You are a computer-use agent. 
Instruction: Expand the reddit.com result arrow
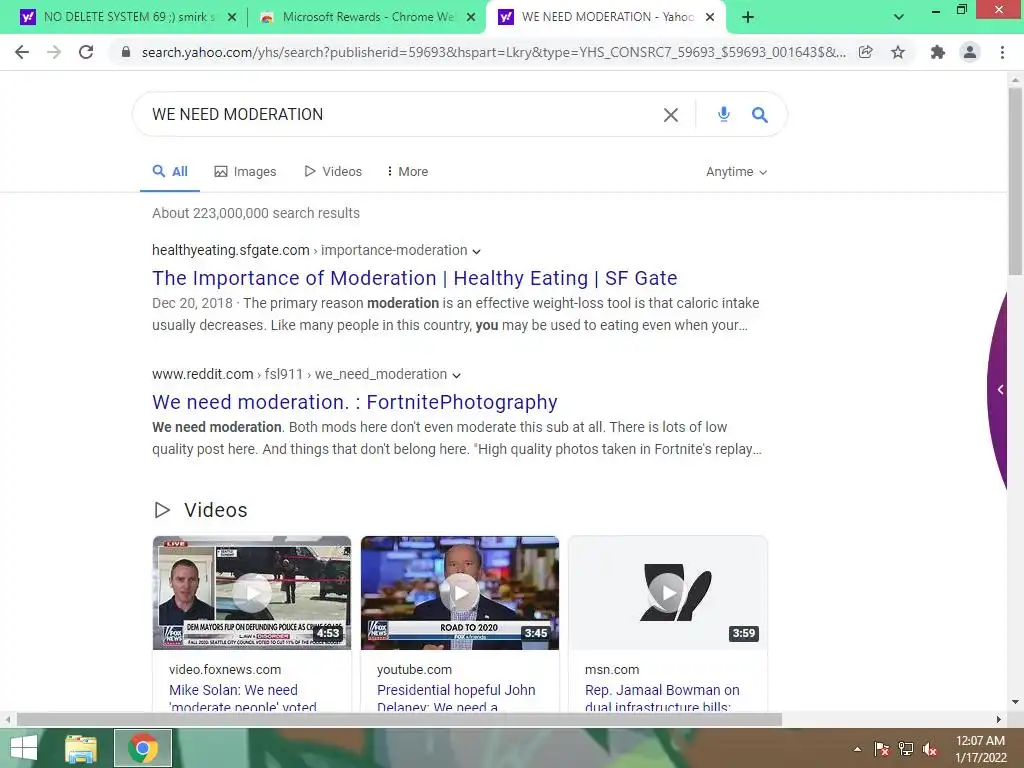[x=456, y=376]
